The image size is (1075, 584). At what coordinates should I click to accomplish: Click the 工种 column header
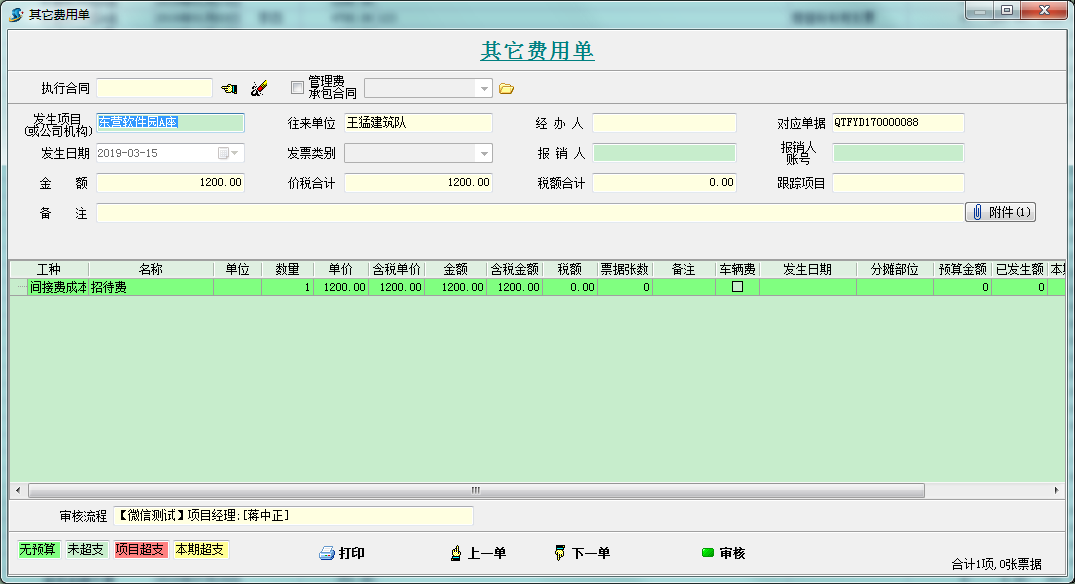[49, 269]
